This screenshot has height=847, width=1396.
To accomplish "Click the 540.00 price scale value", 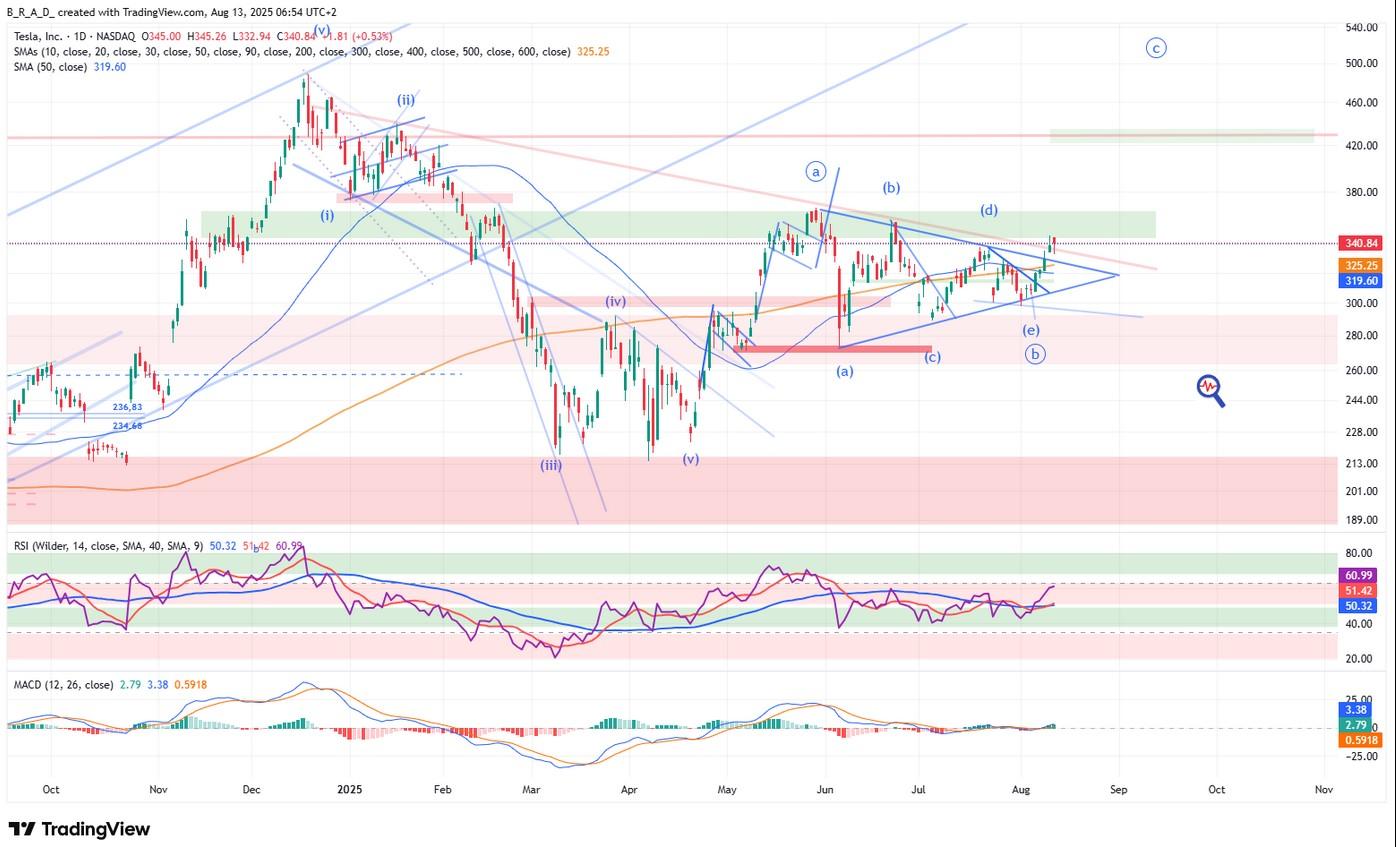I will (x=1361, y=27).
